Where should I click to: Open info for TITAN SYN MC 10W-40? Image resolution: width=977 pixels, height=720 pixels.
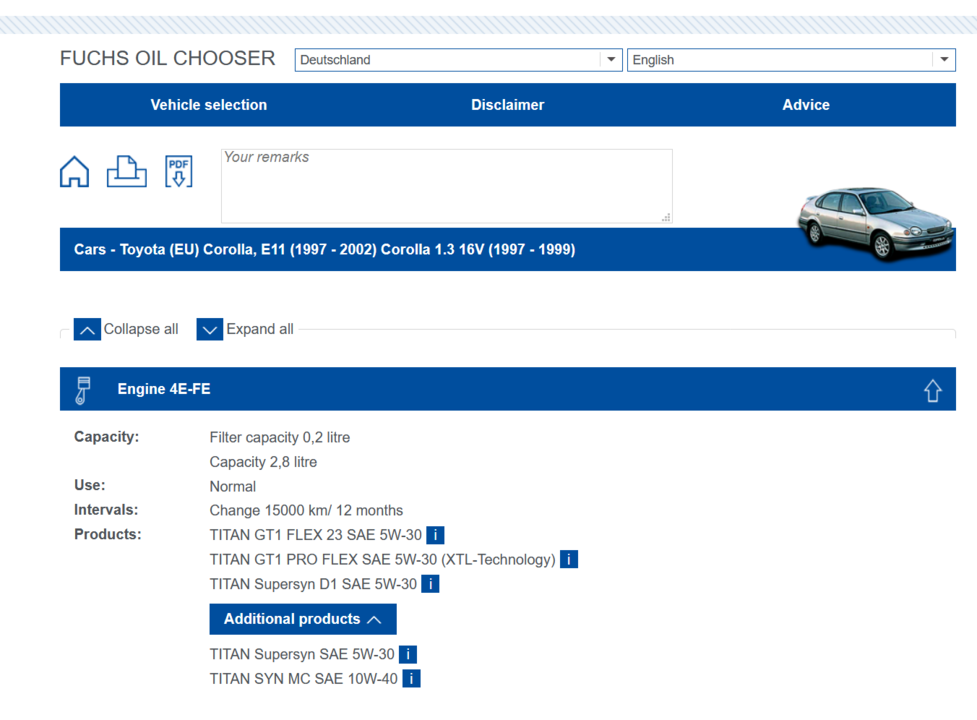(411, 678)
